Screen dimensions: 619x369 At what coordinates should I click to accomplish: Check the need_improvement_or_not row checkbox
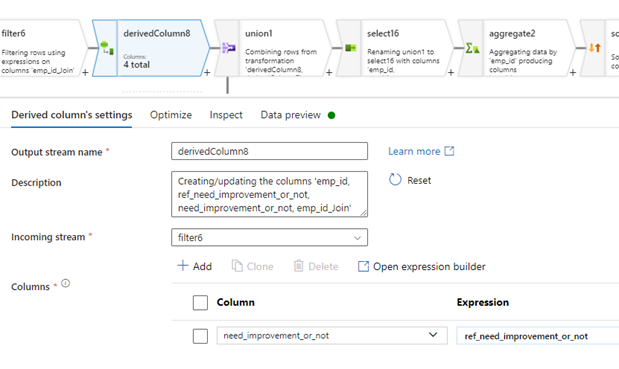200,336
